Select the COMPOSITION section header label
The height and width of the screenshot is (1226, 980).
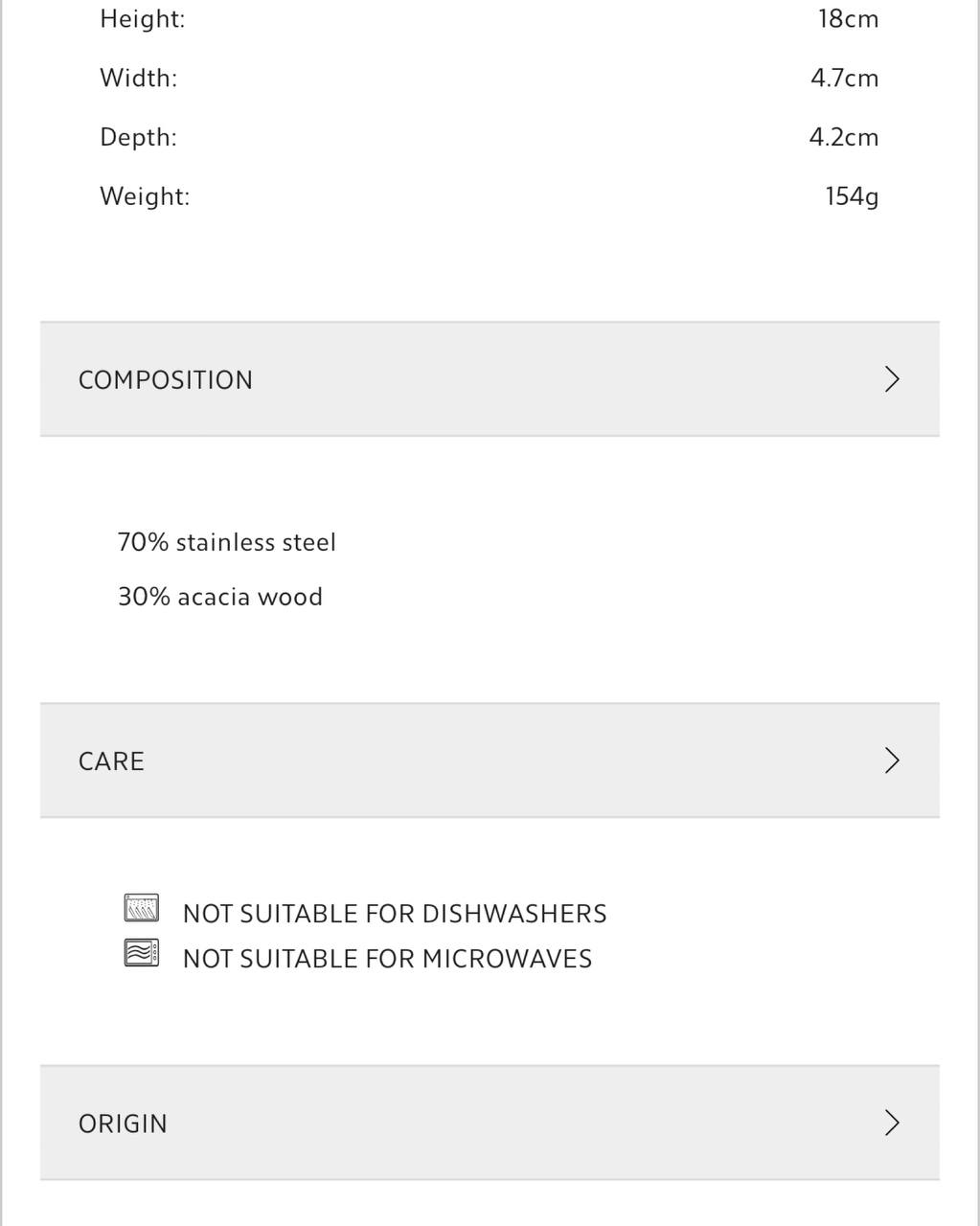click(166, 380)
